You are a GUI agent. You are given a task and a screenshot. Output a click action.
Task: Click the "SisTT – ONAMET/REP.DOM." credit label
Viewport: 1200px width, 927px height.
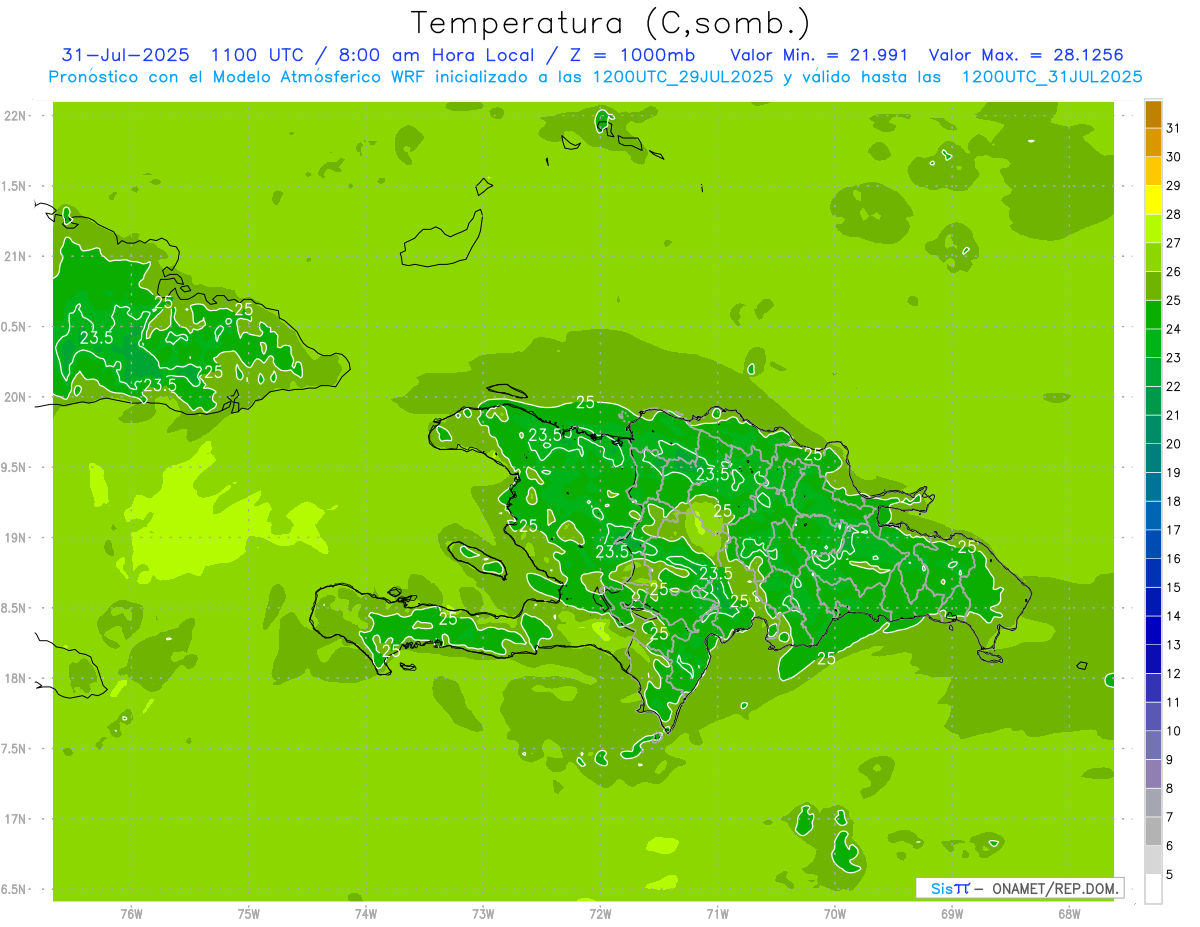click(1019, 888)
